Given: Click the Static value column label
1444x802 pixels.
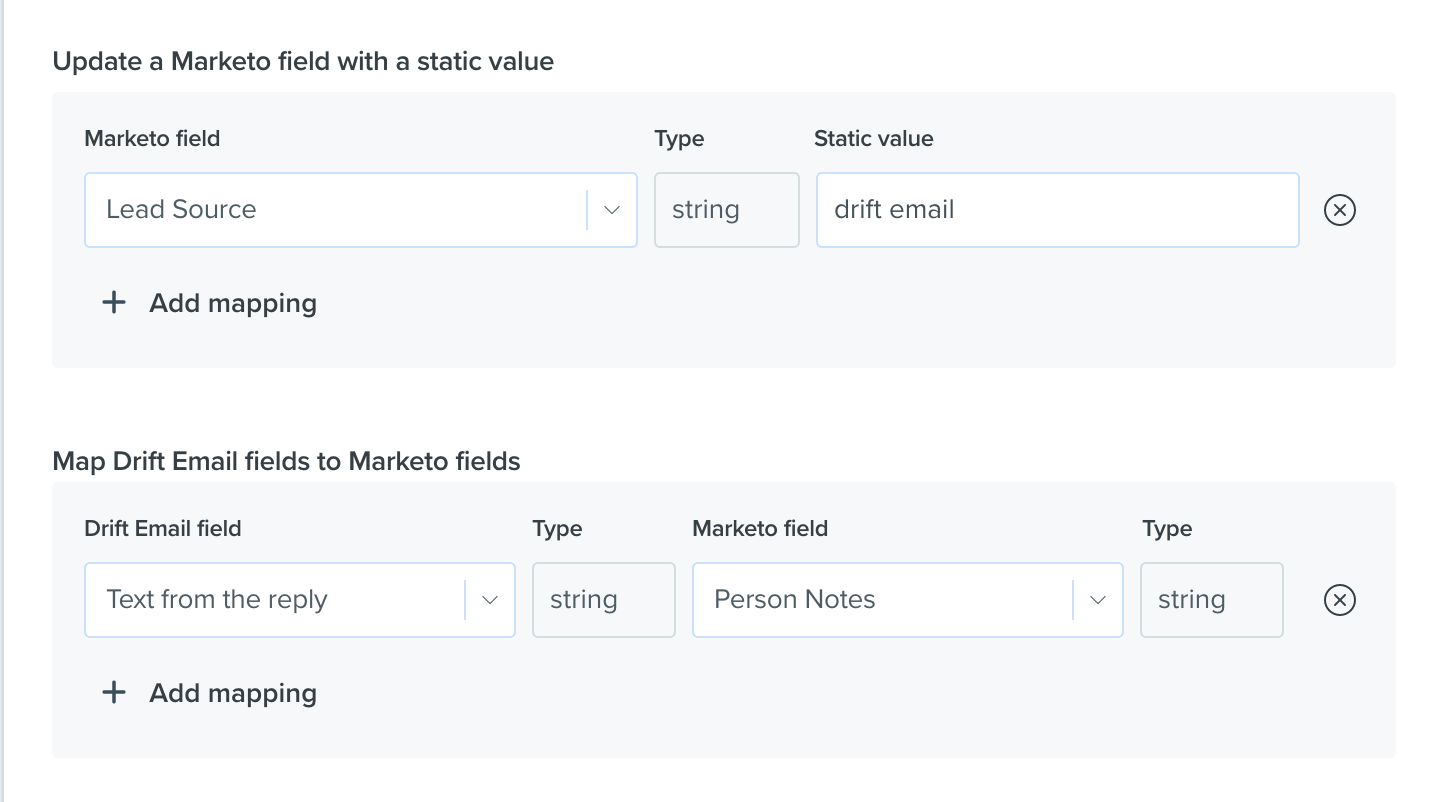Looking at the screenshot, I should (874, 139).
